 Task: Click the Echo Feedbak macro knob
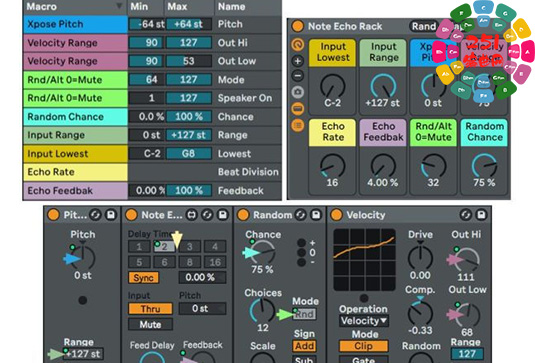pyautogui.click(x=383, y=166)
